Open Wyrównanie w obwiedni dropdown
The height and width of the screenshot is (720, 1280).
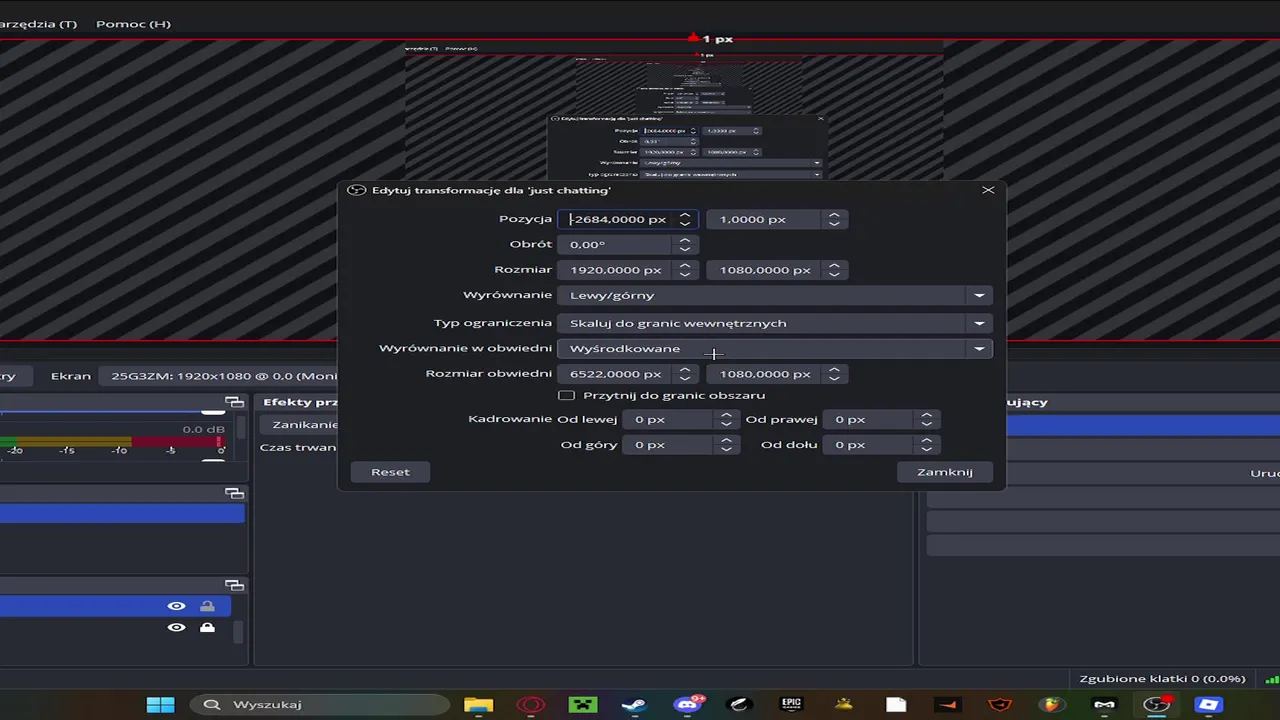point(775,348)
